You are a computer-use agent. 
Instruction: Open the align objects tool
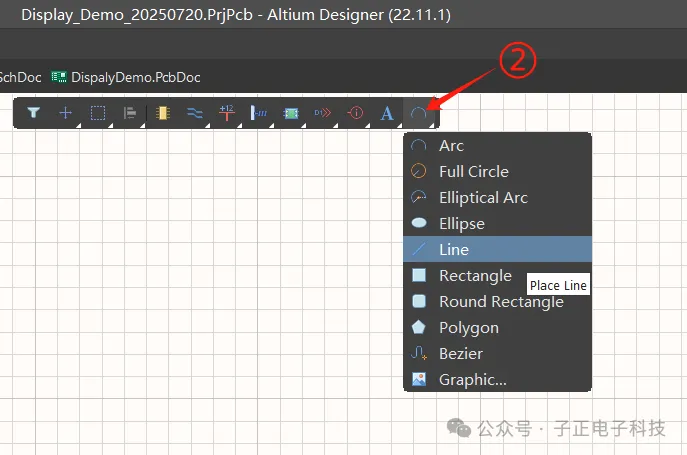tap(130, 113)
